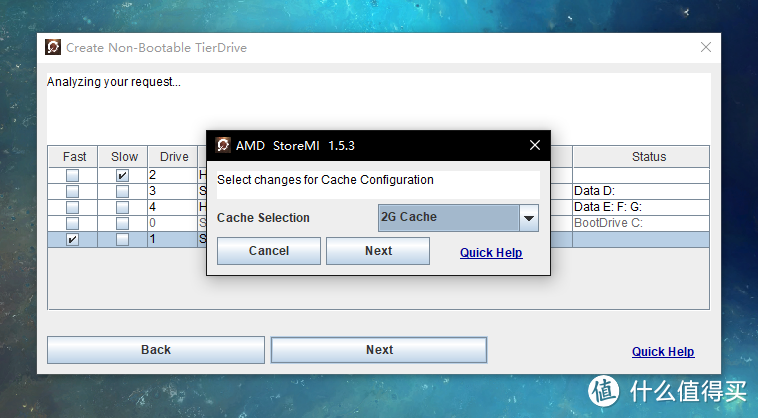This screenshot has width=758, height=418.
Task: Check the Fast box for drive 3
Action: click(x=73, y=191)
